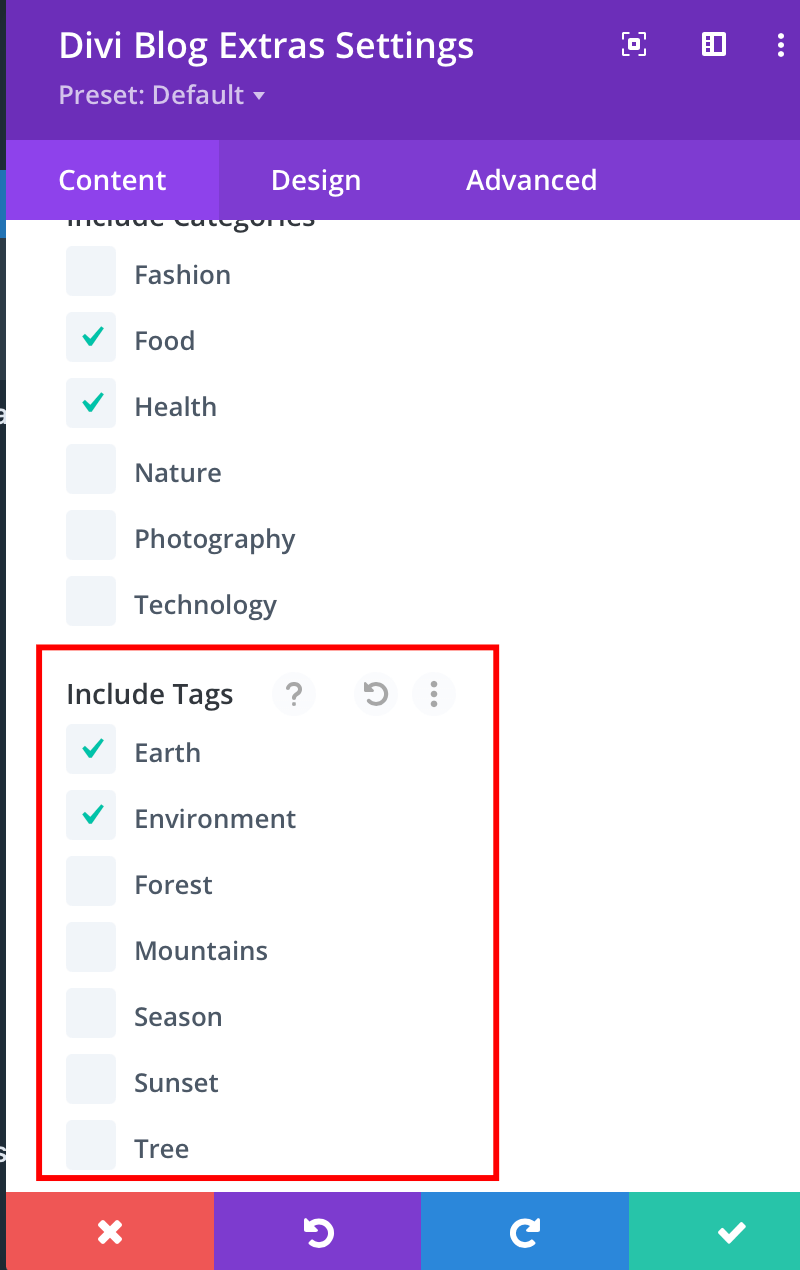The width and height of the screenshot is (800, 1270).
Task: Check the Sunset tag
Action: [x=91, y=1079]
